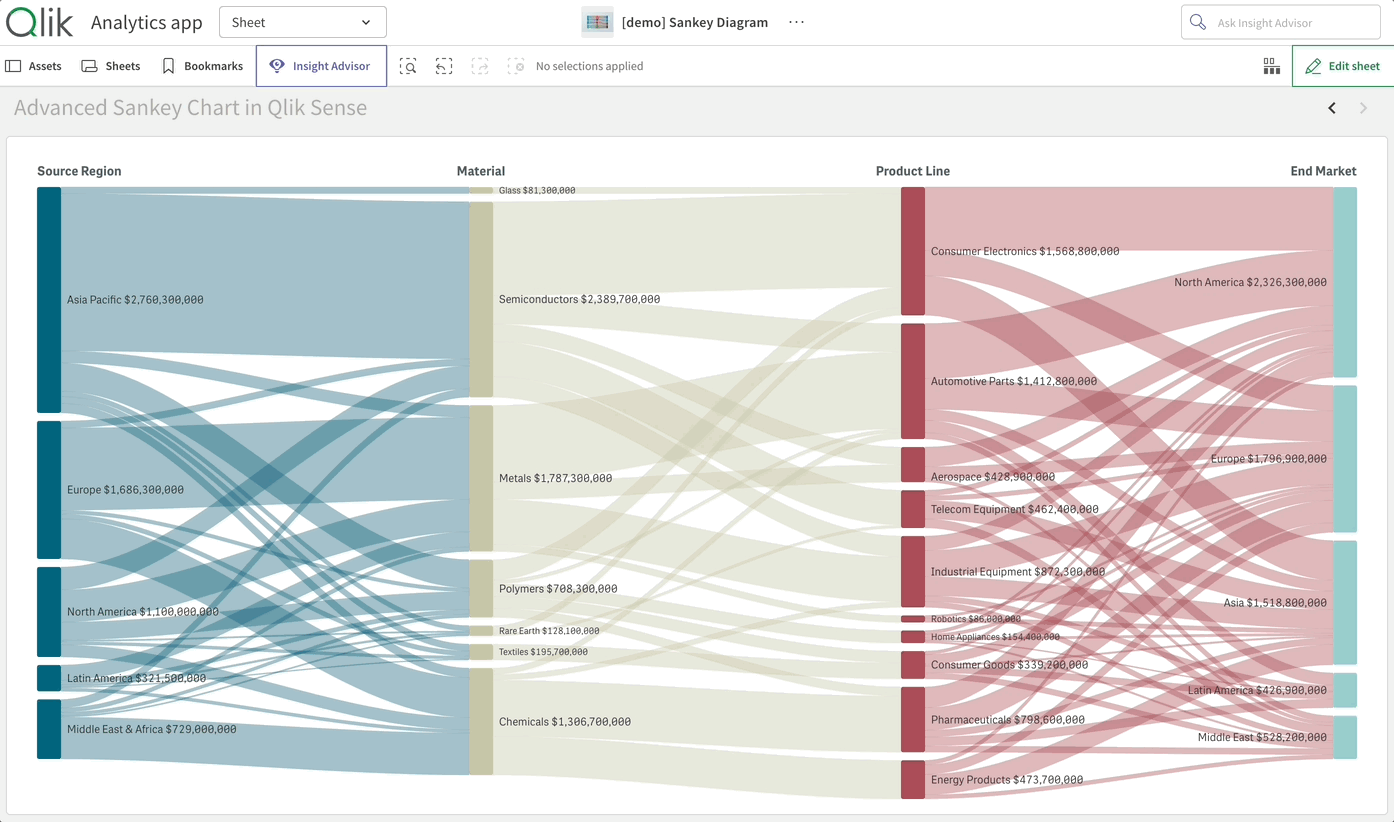Select the Textiles $195,700,000 node
1394x822 pixels.
point(481,652)
